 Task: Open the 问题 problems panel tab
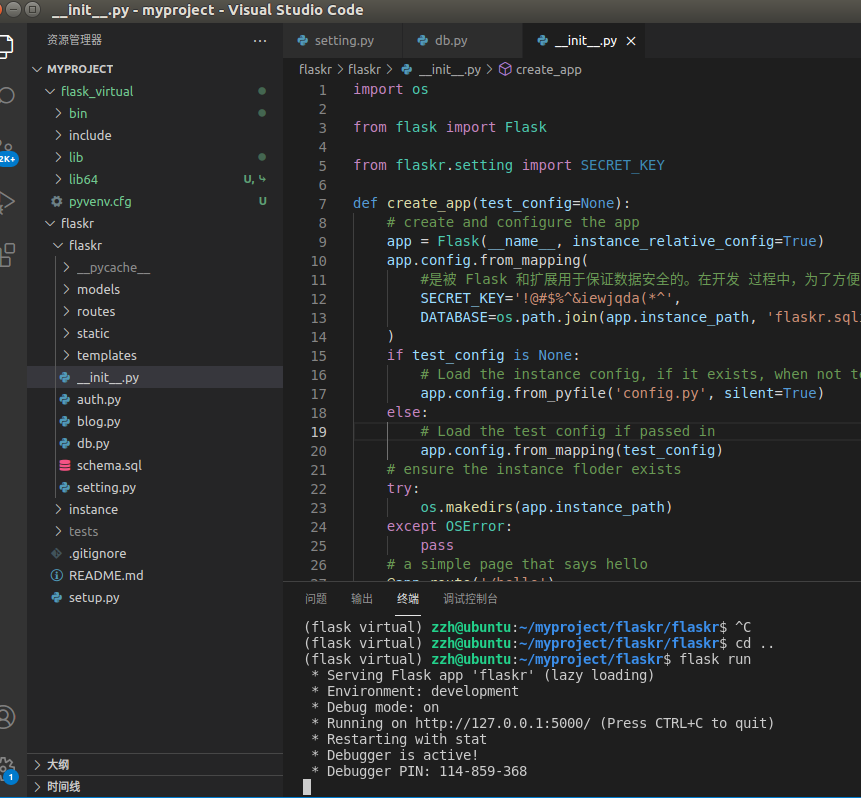click(x=316, y=599)
